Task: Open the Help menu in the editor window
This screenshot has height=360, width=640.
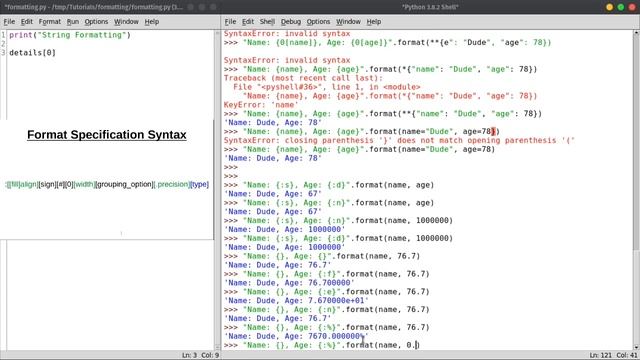Action: (151, 22)
